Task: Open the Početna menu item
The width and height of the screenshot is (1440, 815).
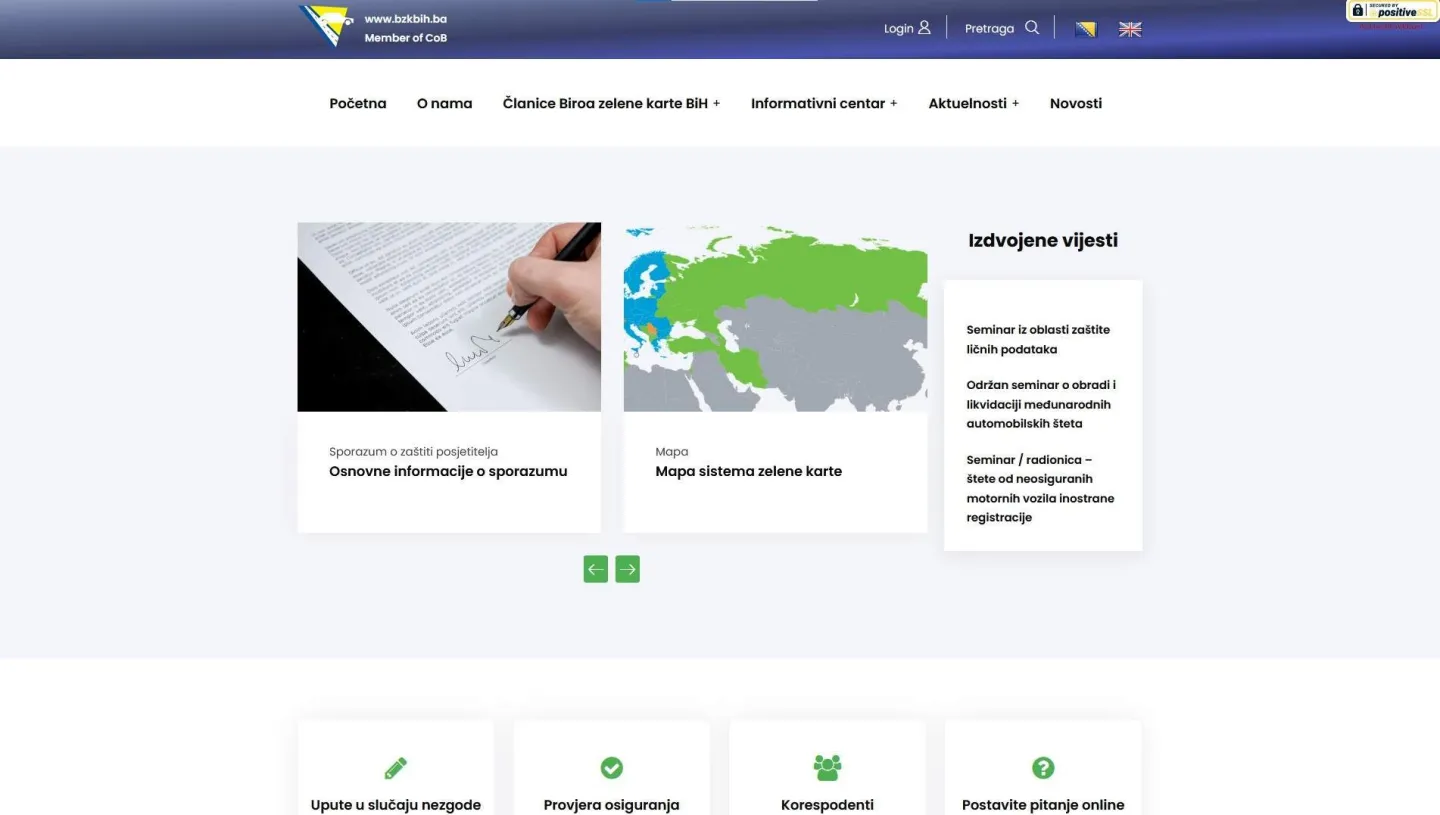Action: (358, 103)
